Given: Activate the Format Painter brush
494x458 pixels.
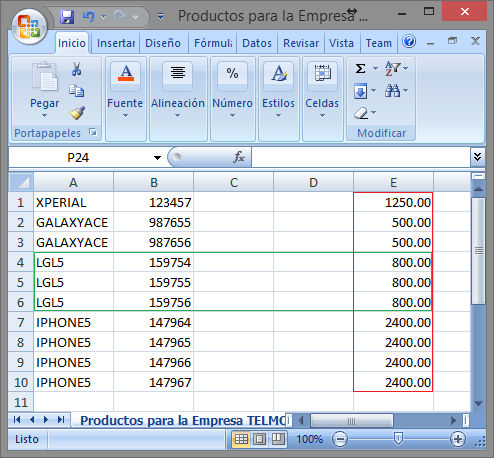Looking at the screenshot, I should point(77,113).
